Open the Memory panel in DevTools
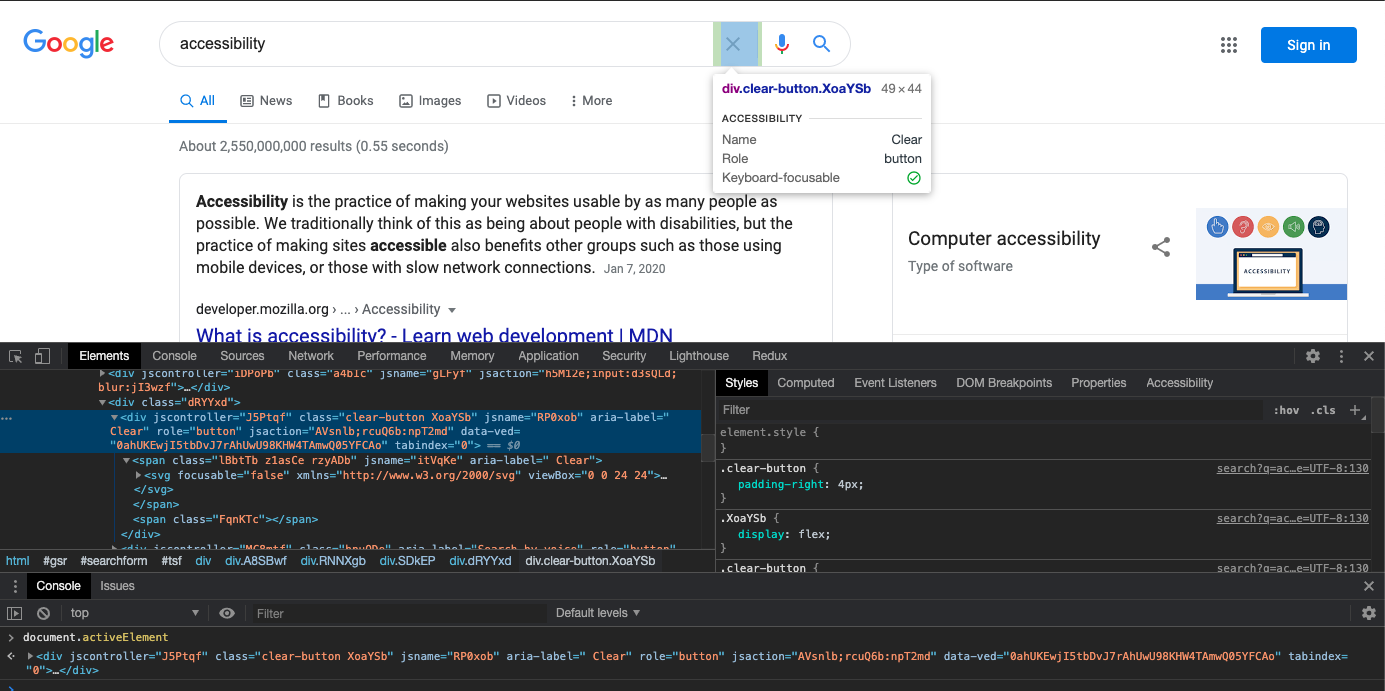 (472, 356)
